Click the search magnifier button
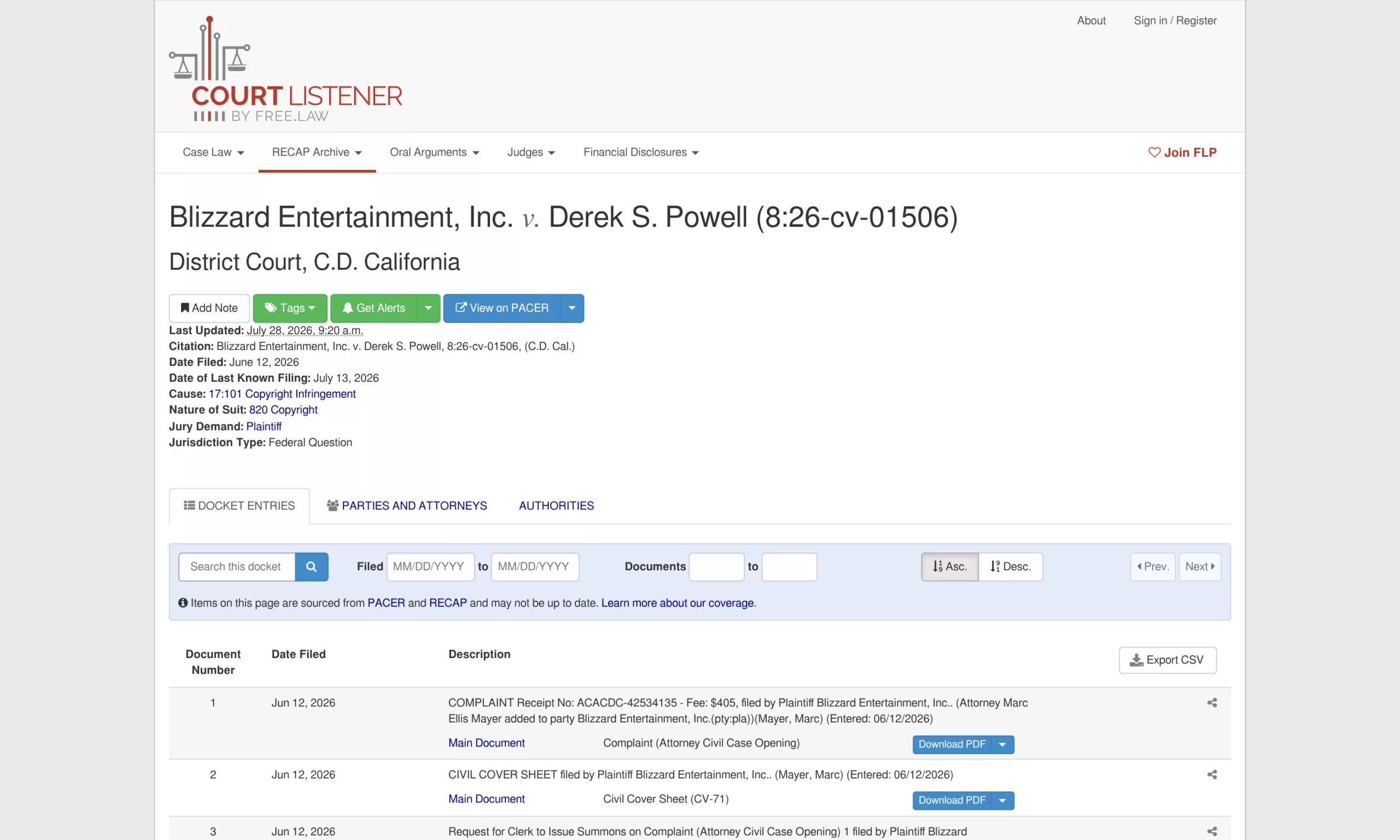 [311, 567]
